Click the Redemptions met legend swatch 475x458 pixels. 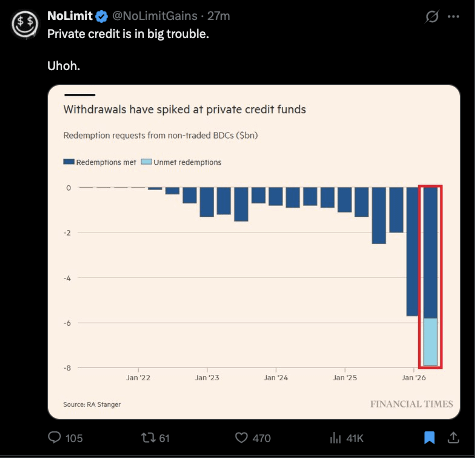pyautogui.click(x=69, y=162)
